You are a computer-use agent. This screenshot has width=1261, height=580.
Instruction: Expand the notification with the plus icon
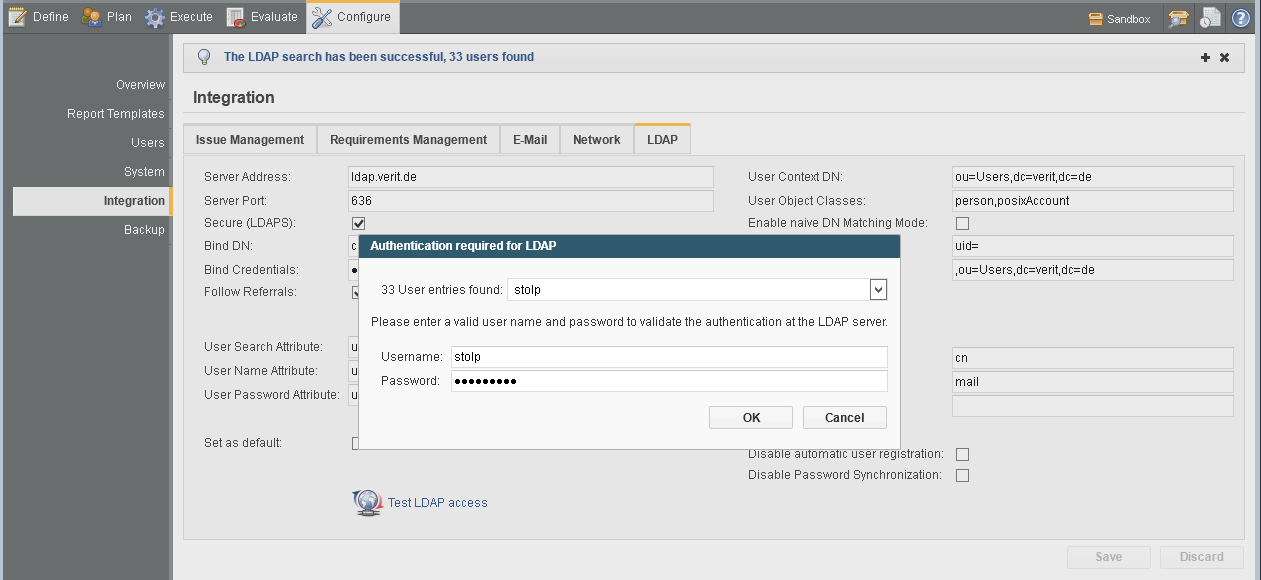[1205, 58]
